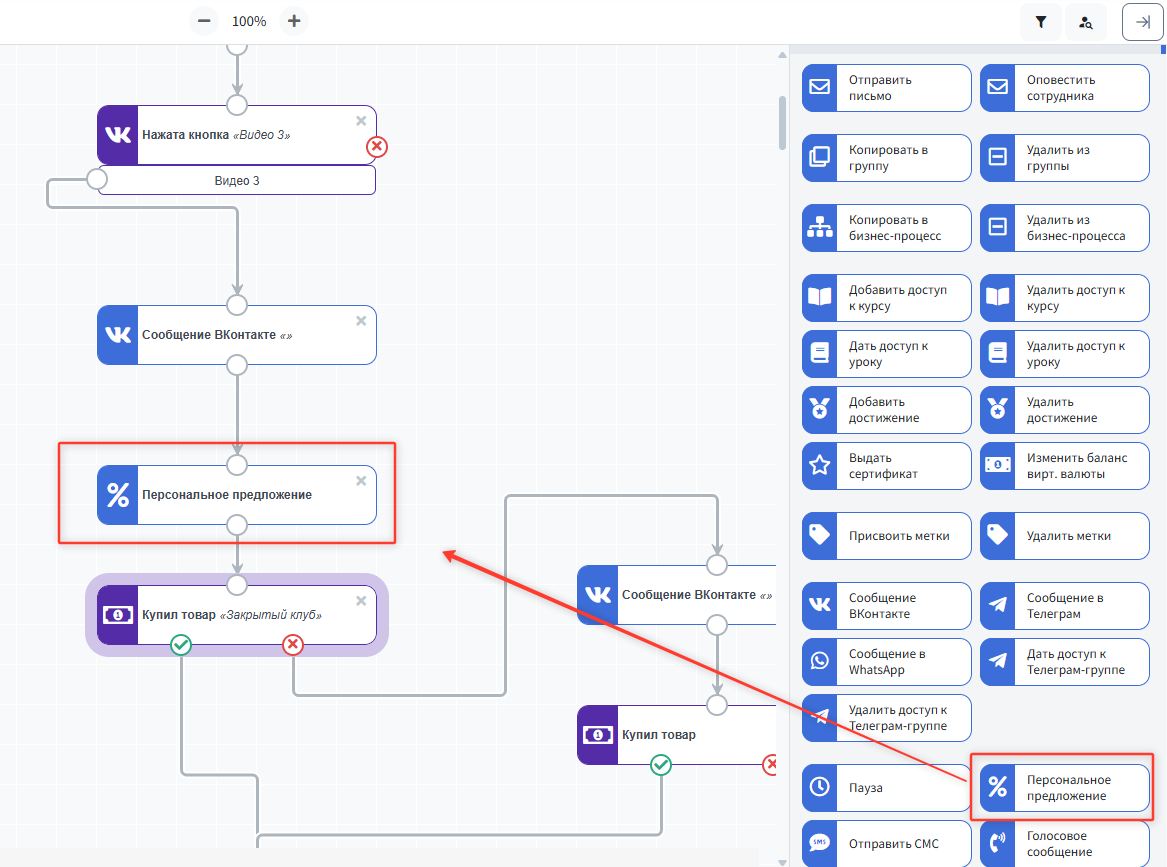Click the Отправить письмо action button
Image resolution: width=1167 pixels, height=867 pixels.
pos(886,88)
